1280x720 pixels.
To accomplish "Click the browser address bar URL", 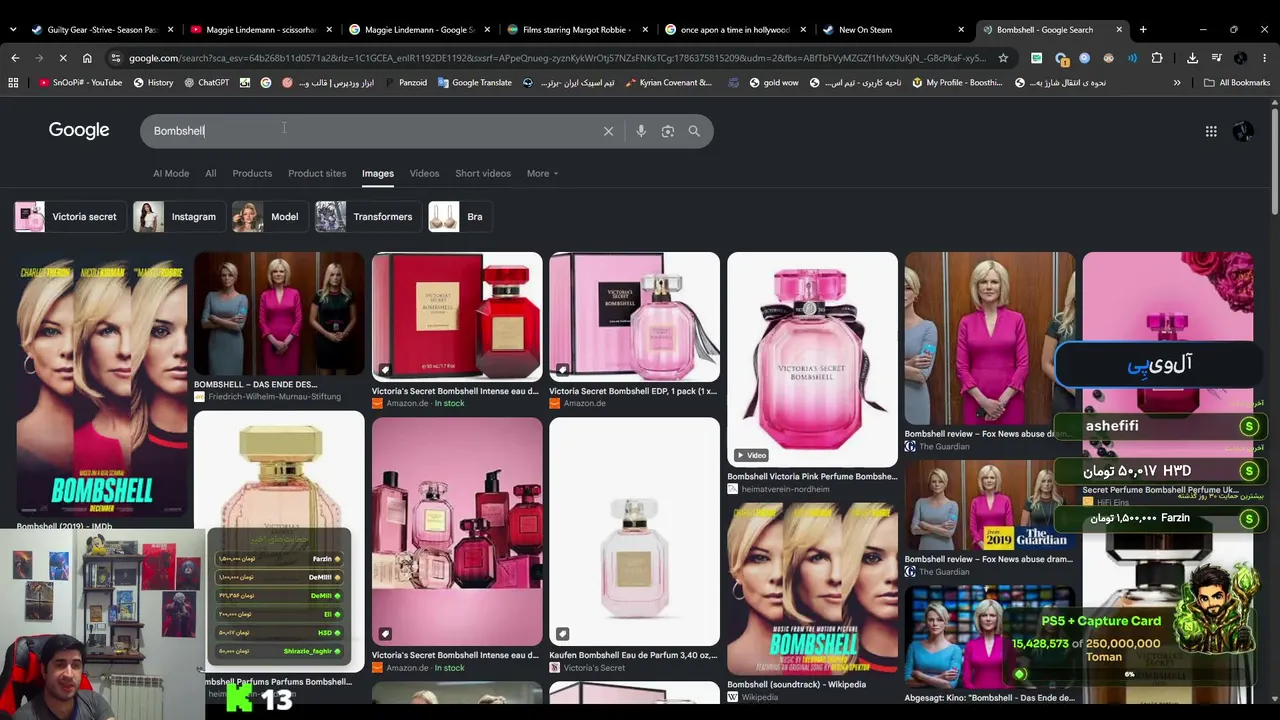I will (557, 58).
